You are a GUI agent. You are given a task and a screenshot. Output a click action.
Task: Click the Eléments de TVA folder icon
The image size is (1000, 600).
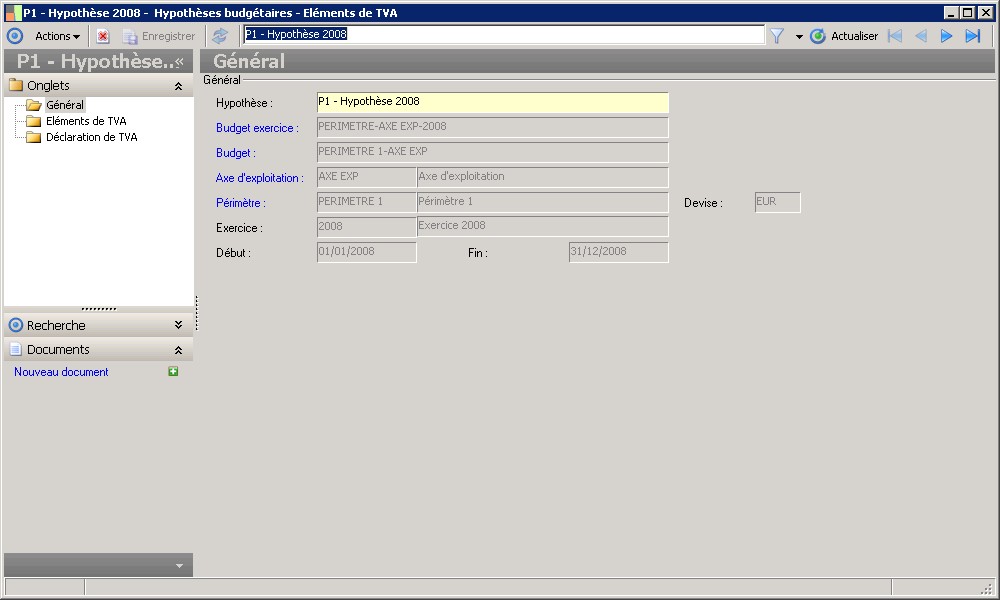pyautogui.click(x=33, y=121)
